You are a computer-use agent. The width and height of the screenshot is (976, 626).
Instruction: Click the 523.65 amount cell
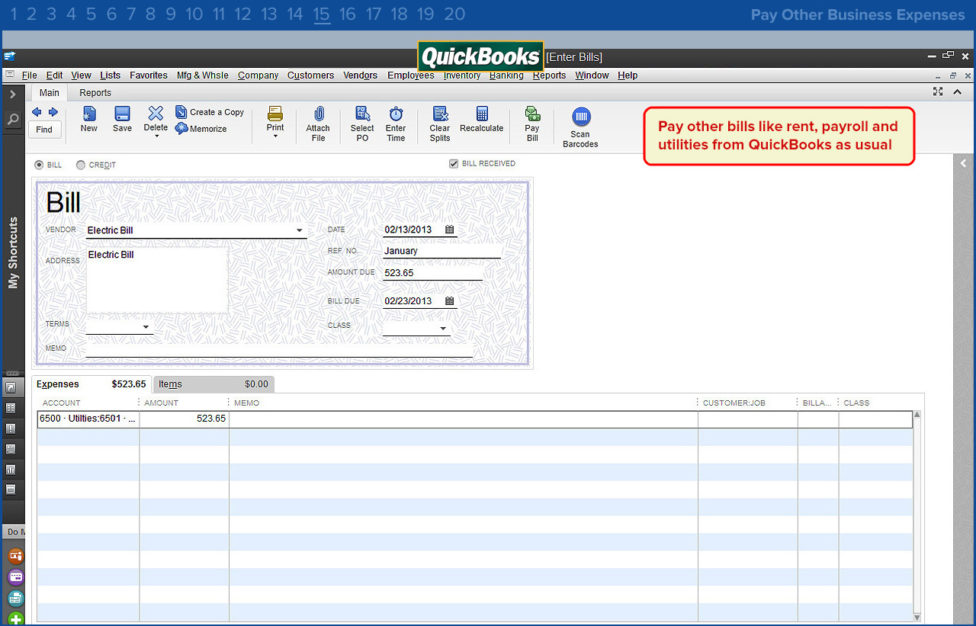pyautogui.click(x=184, y=419)
